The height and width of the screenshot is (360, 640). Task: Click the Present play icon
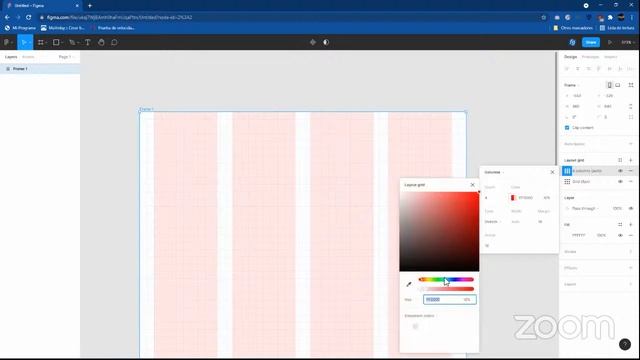[x=610, y=42]
